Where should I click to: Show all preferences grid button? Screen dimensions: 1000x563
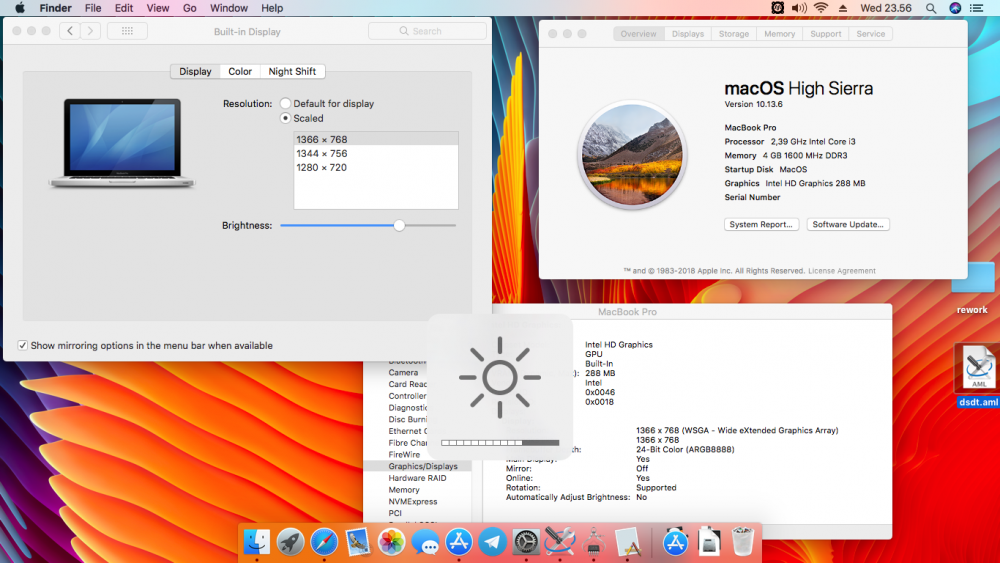point(127,31)
